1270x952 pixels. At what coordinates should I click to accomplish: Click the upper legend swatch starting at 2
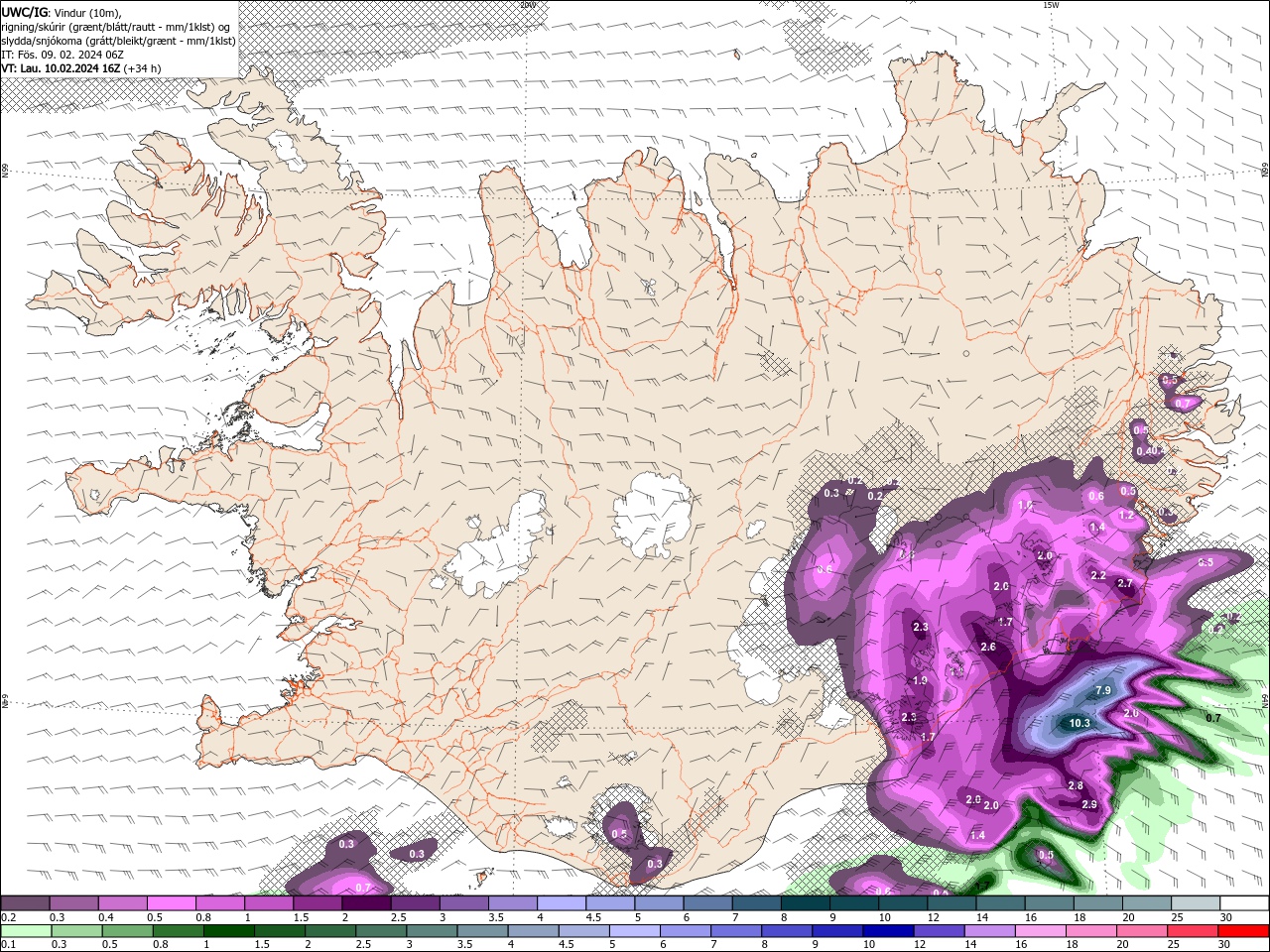366,903
